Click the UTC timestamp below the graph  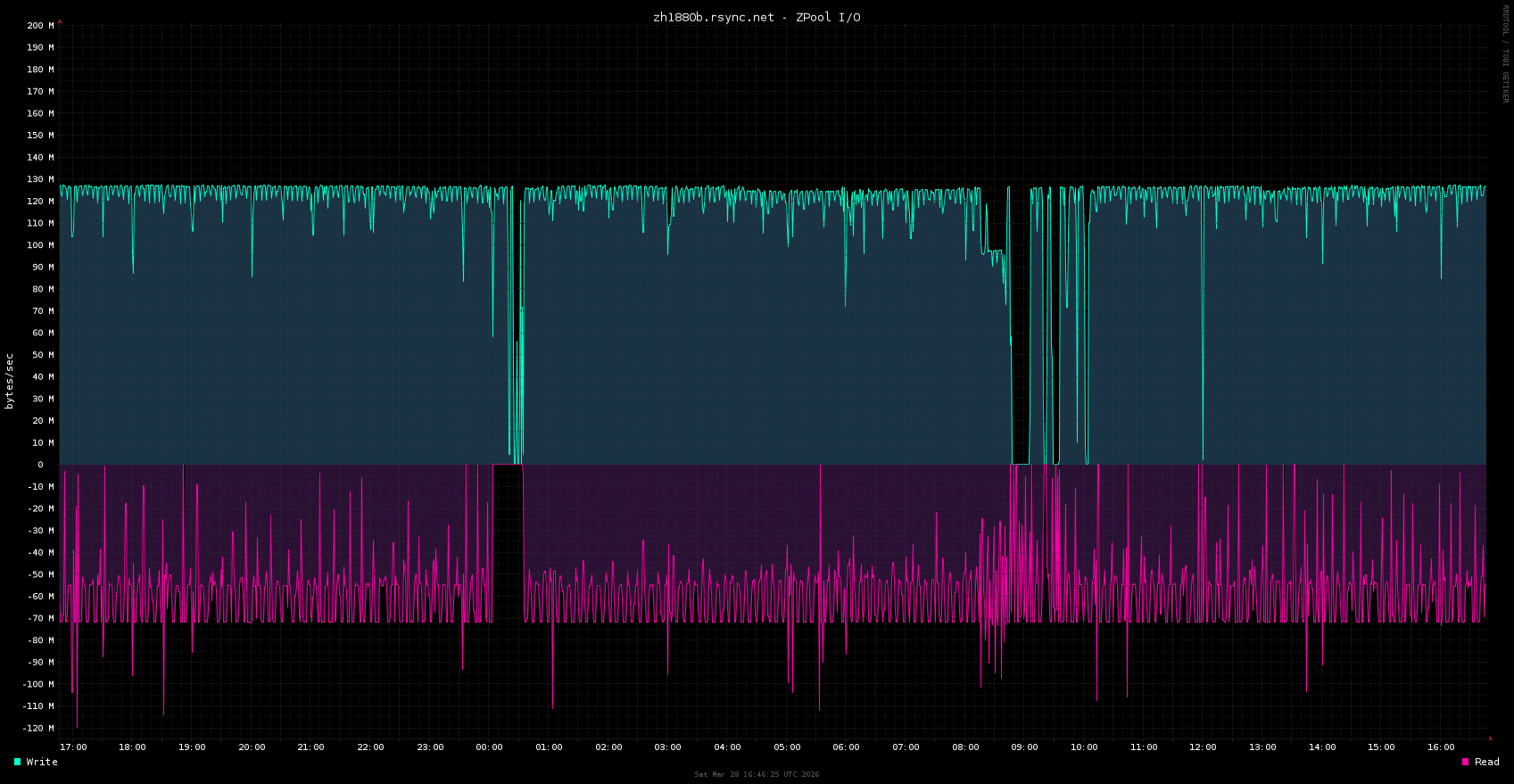[x=757, y=774]
